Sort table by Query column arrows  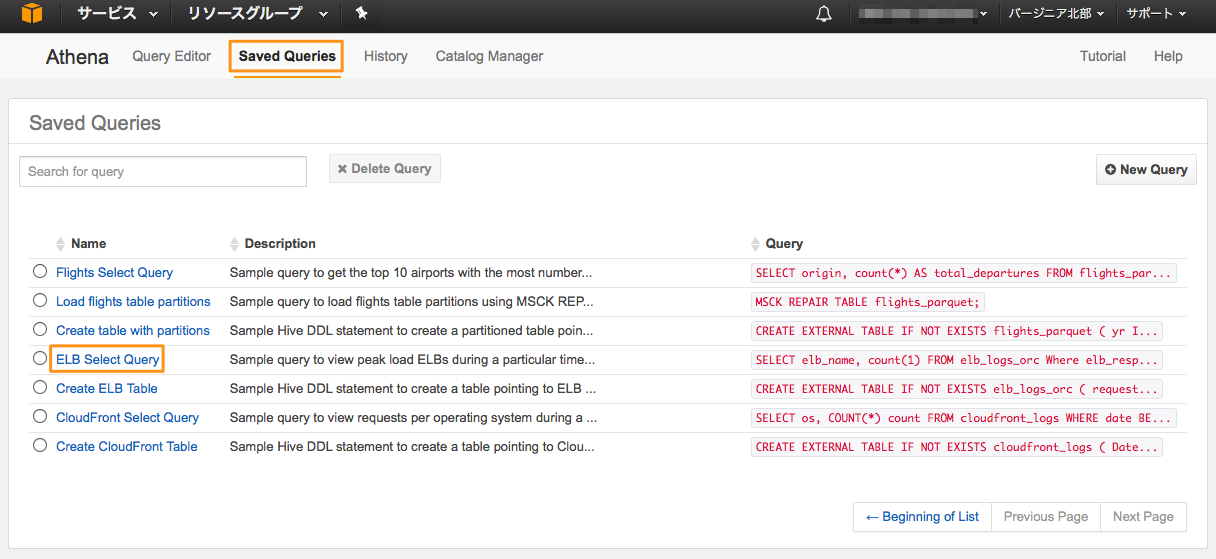(x=755, y=244)
